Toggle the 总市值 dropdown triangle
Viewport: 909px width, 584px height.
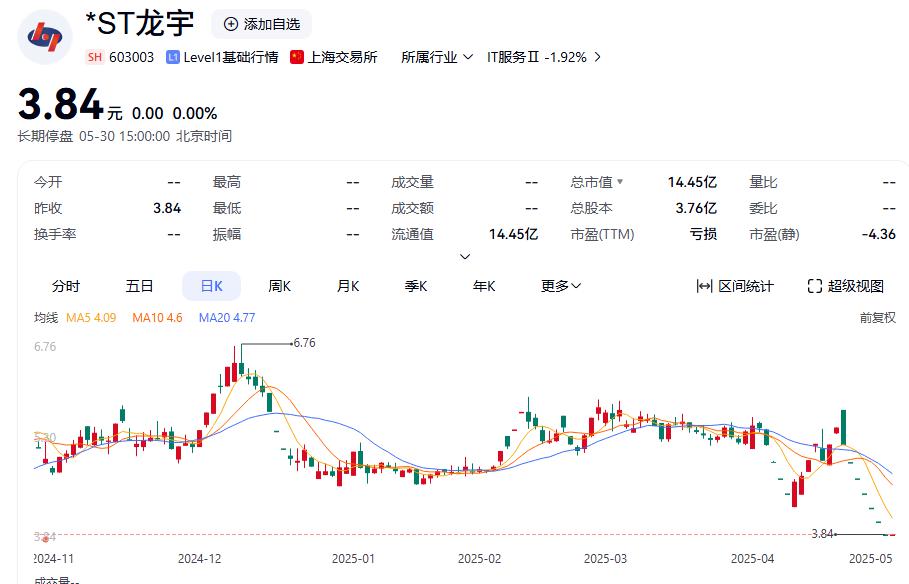(x=620, y=182)
